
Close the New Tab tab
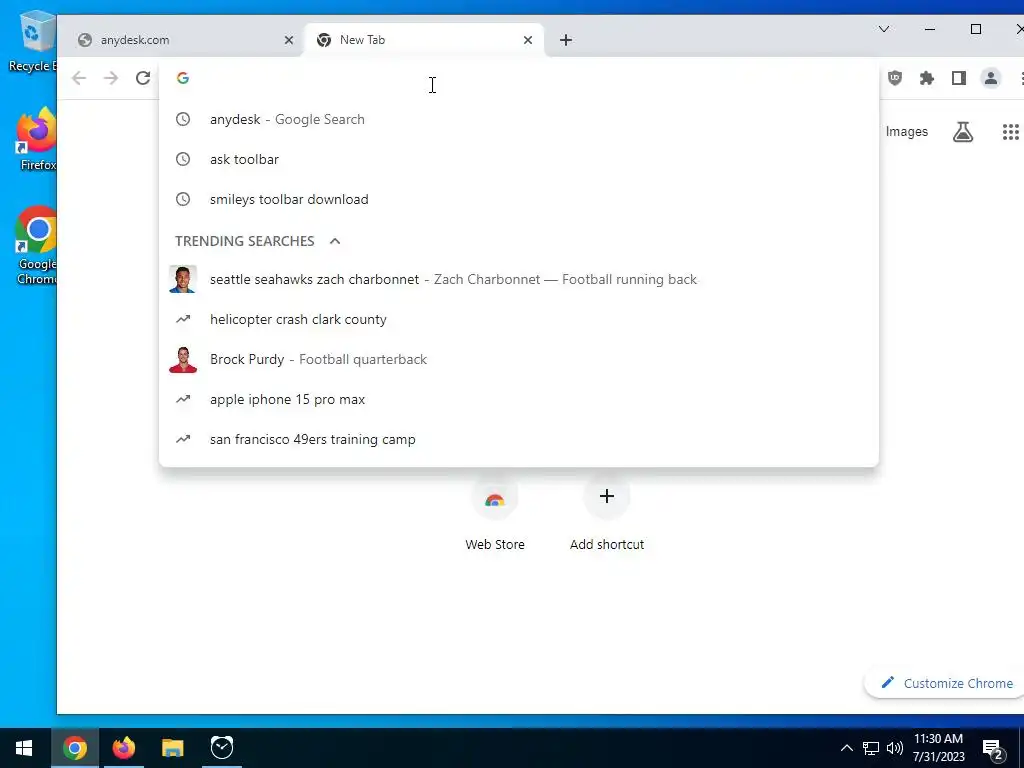528,40
